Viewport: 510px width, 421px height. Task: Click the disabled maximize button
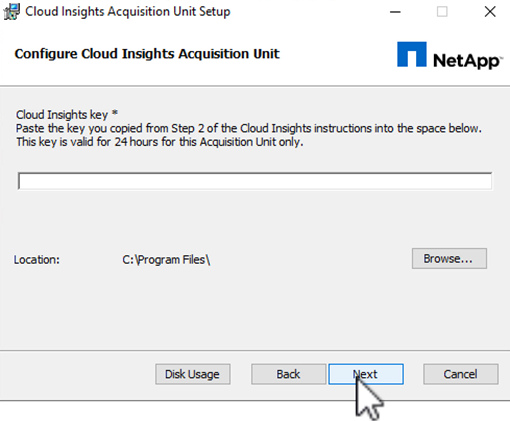click(442, 12)
